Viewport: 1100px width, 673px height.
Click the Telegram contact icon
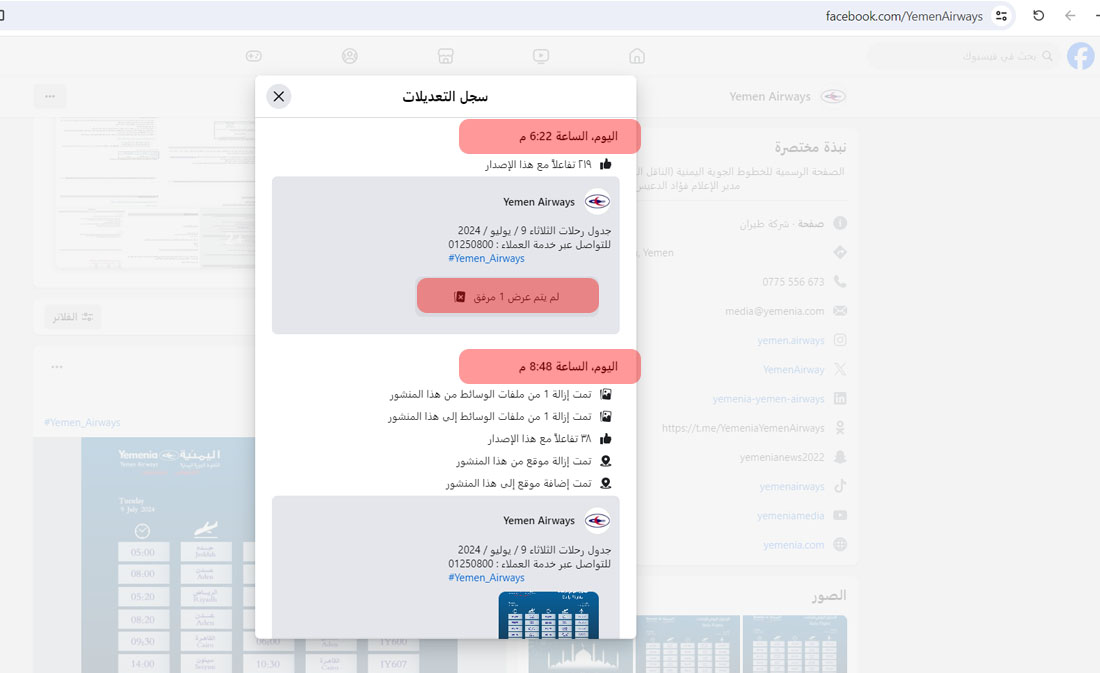[840, 427]
